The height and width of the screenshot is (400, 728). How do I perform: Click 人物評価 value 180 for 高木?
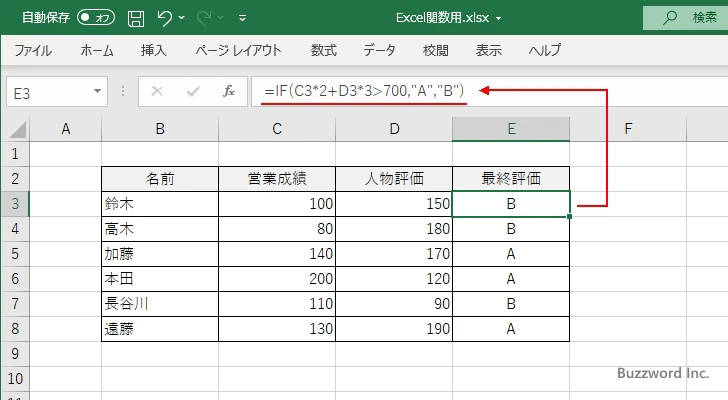394,229
